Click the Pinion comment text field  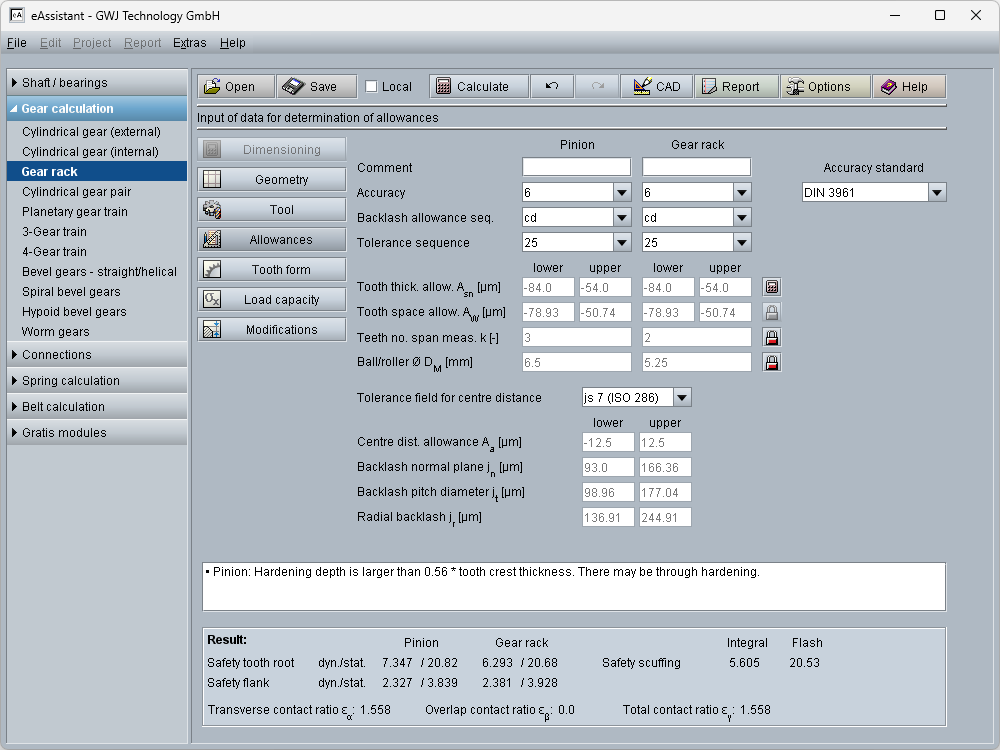[x=576, y=167]
